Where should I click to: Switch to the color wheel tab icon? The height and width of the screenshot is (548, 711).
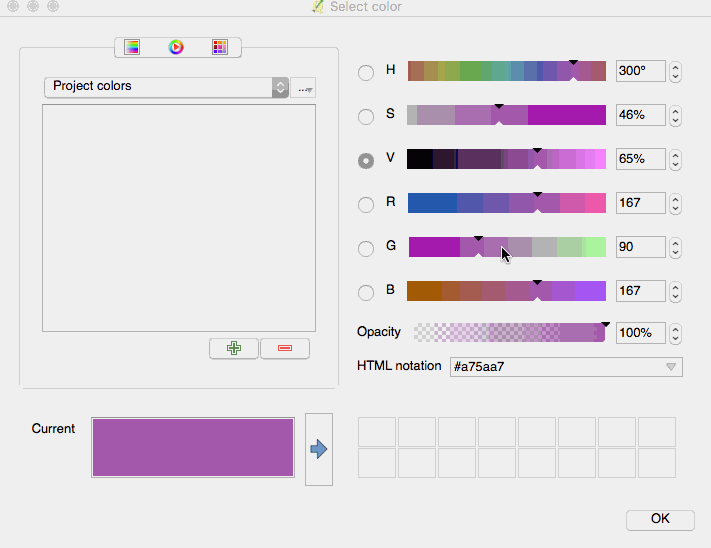[x=176, y=47]
